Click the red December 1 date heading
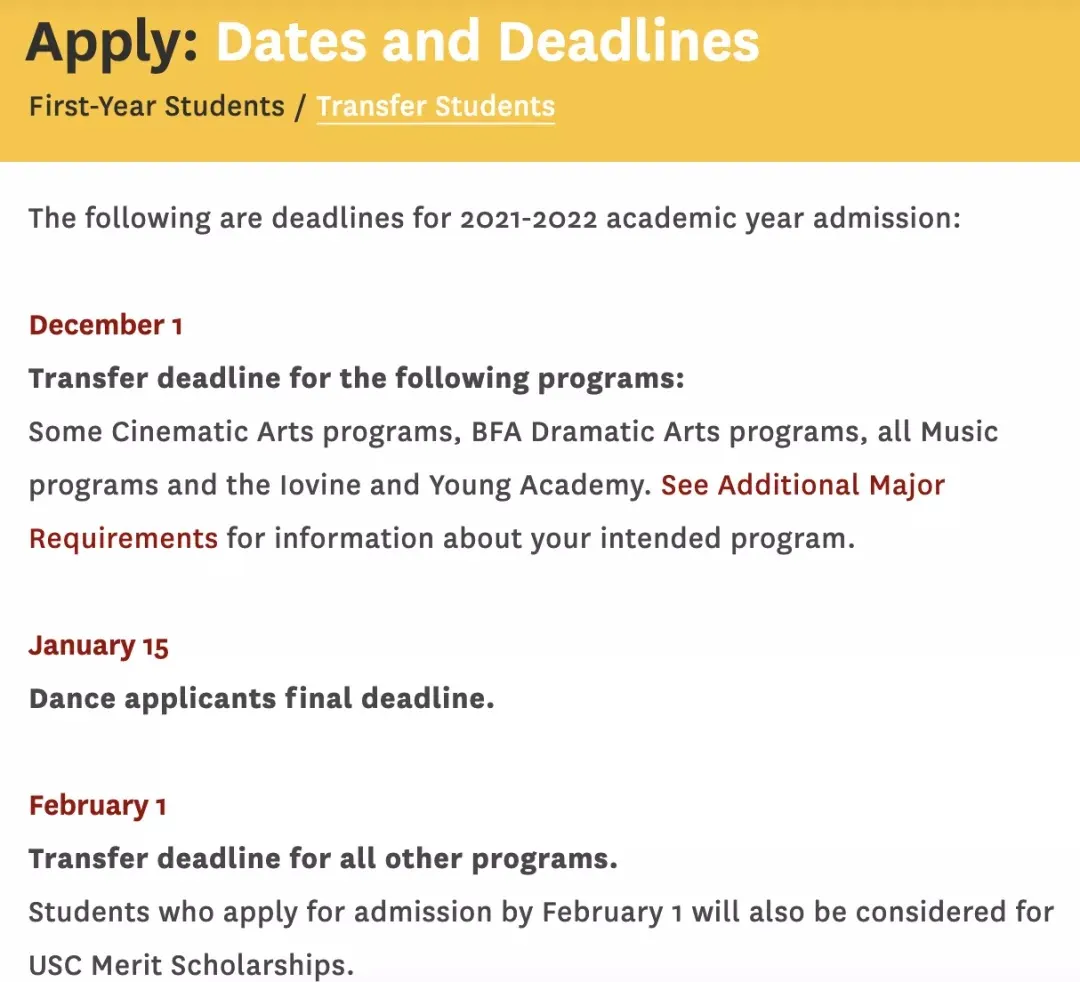The width and height of the screenshot is (1080, 982). [105, 325]
